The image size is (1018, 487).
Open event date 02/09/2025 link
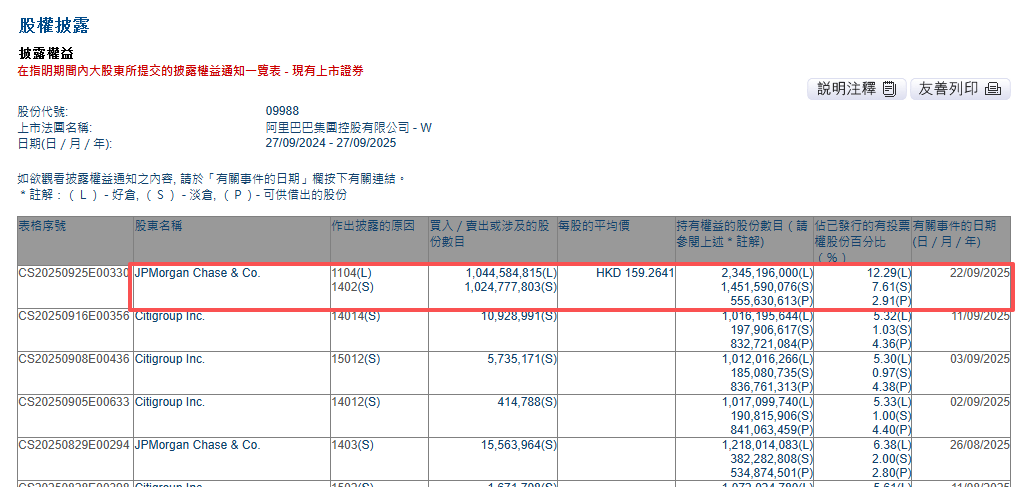(978, 402)
